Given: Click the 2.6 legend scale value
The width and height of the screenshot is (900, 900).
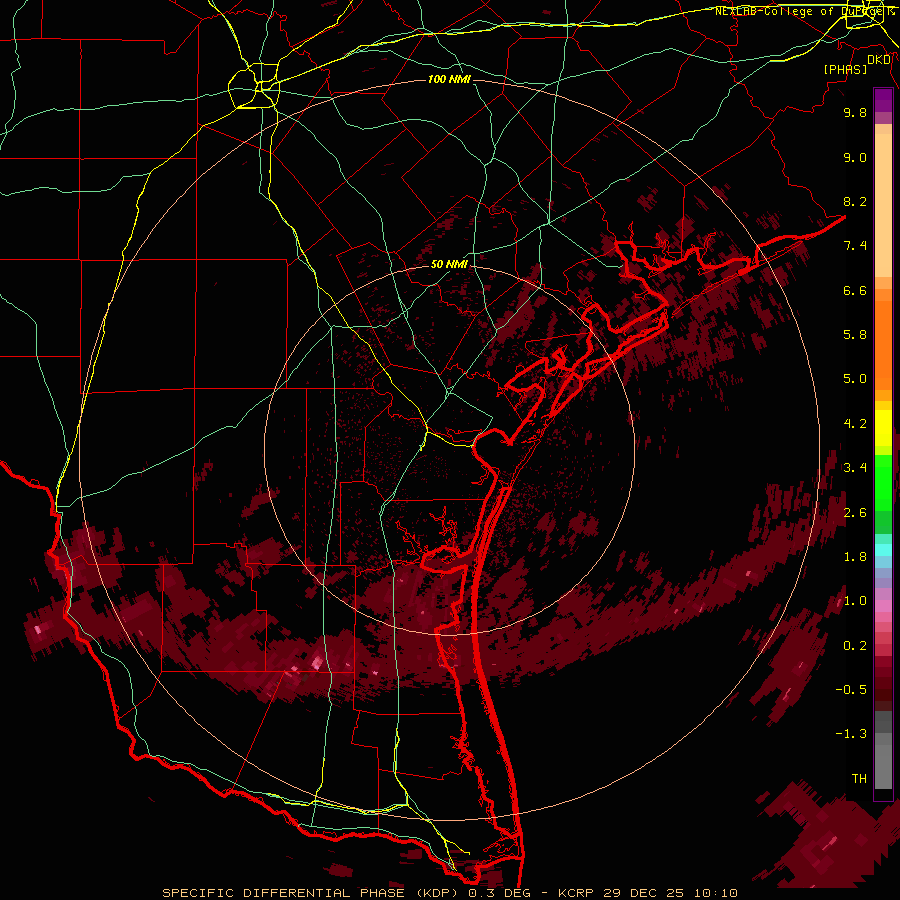Looking at the screenshot, I should (855, 513).
